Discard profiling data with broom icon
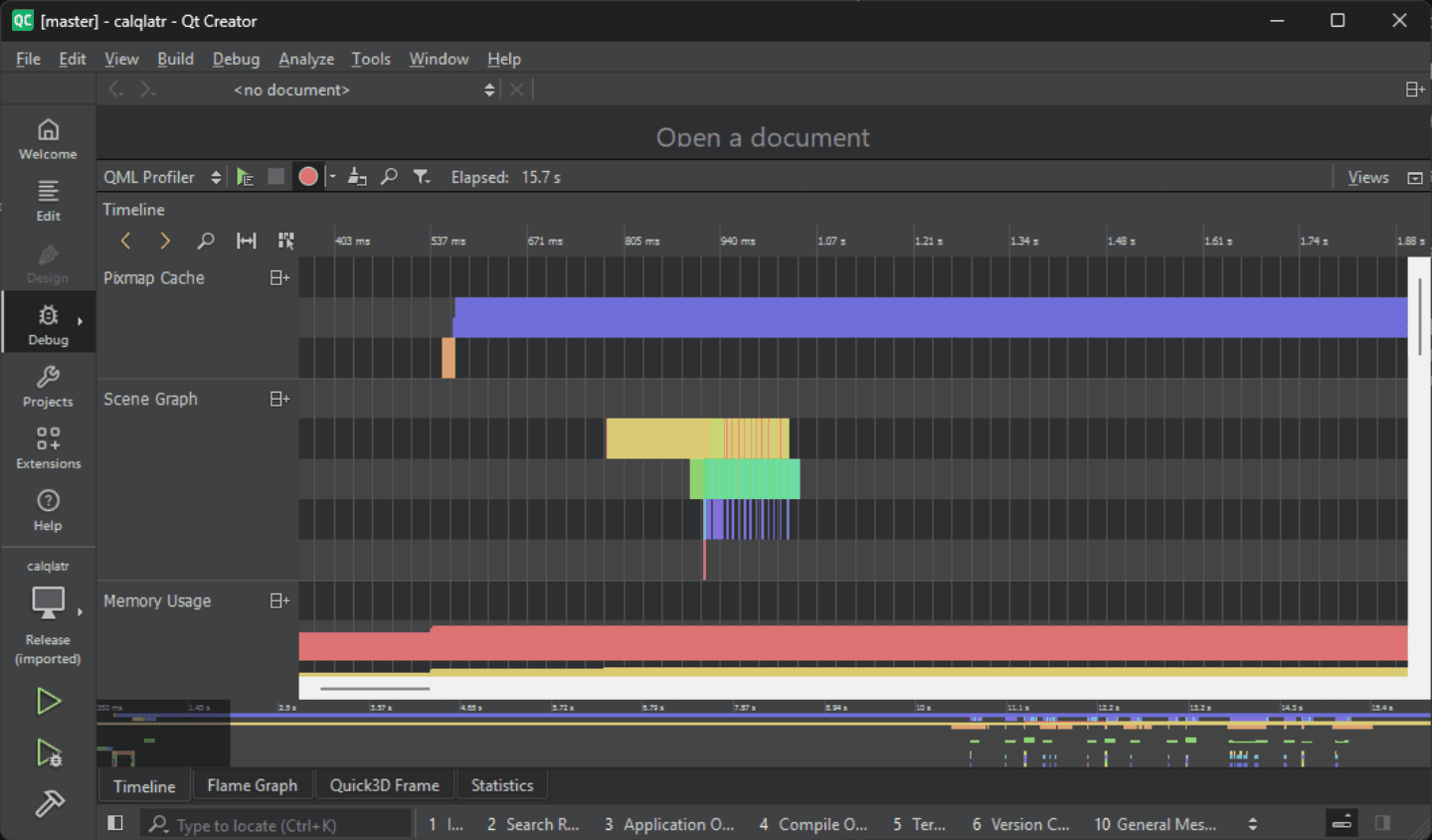The height and width of the screenshot is (840, 1432). coord(357,177)
